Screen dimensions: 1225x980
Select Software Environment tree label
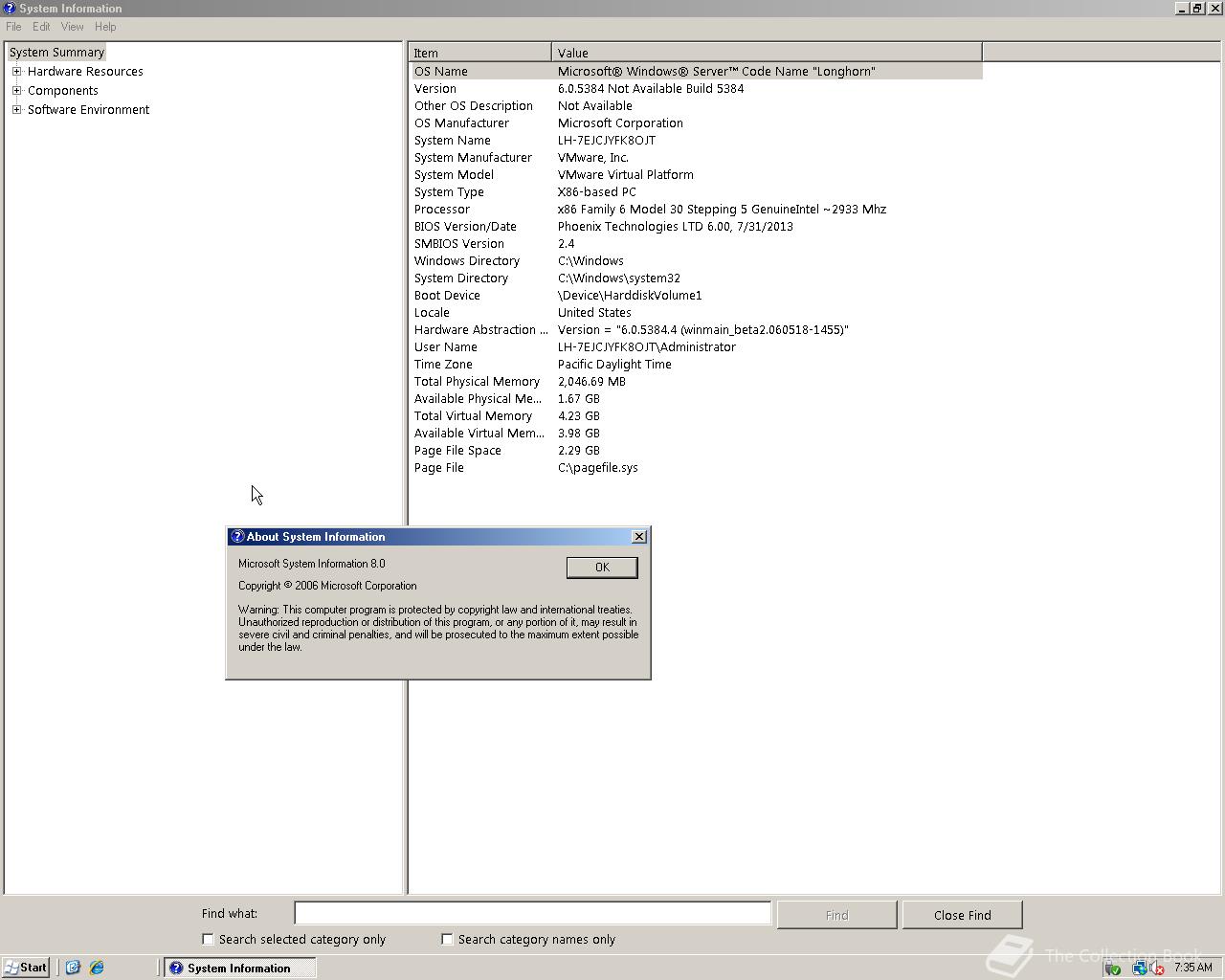[88, 110]
